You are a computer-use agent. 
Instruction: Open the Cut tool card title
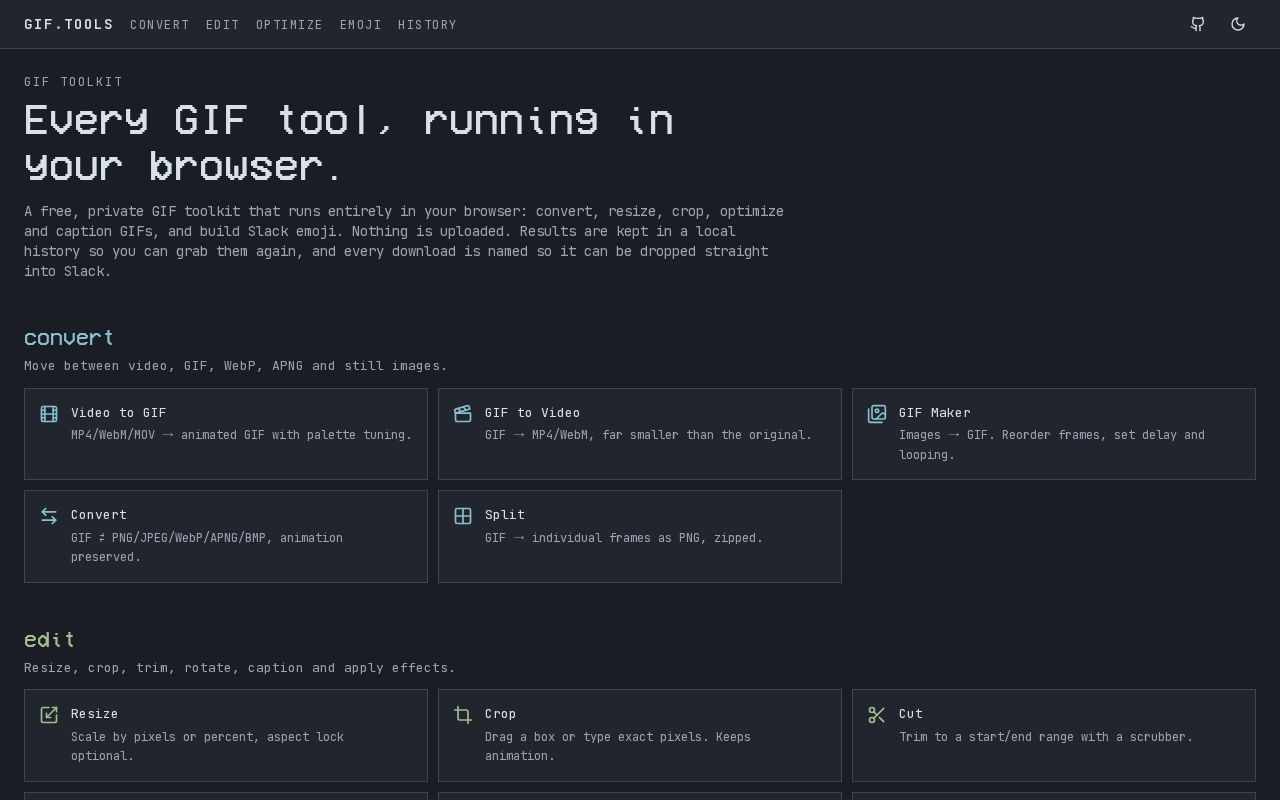pos(911,714)
